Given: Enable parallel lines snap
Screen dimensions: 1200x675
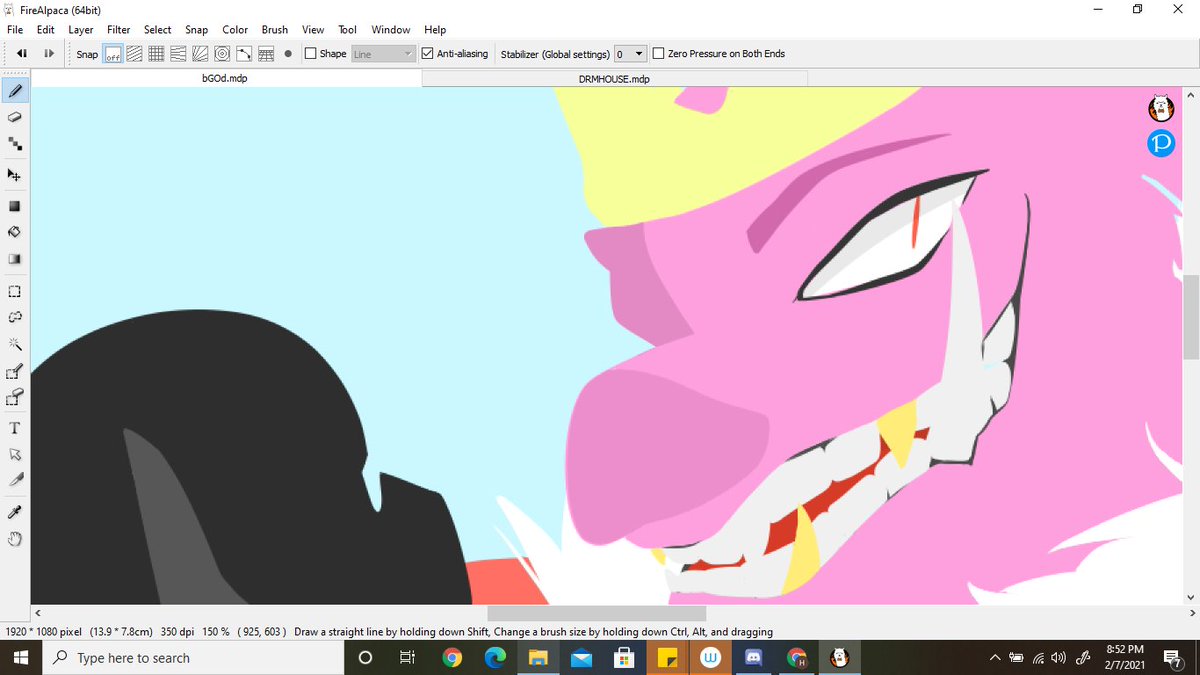Looking at the screenshot, I should pyautogui.click(x=134, y=54).
